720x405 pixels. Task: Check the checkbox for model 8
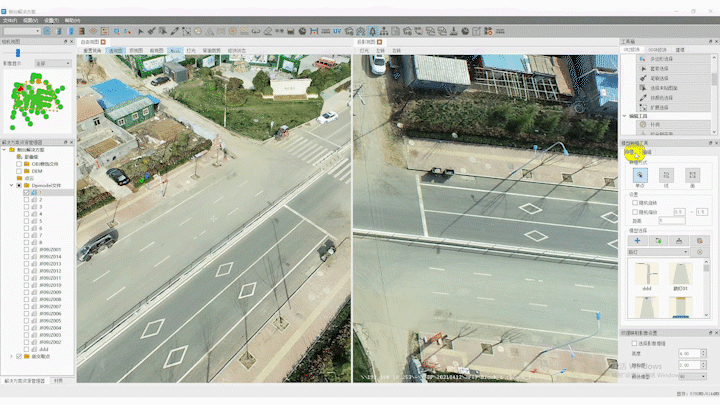(26, 242)
